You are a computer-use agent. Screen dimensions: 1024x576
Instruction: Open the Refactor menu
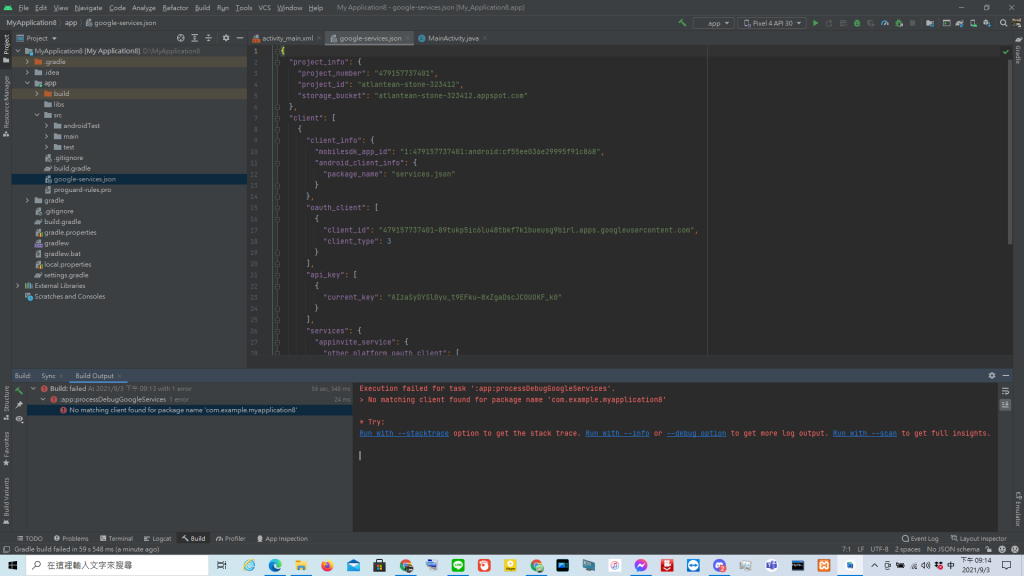[x=175, y=7]
